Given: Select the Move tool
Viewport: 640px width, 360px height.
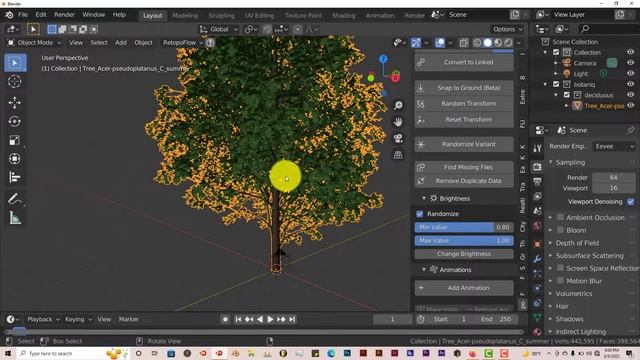Looking at the screenshot, I should click(15, 102).
